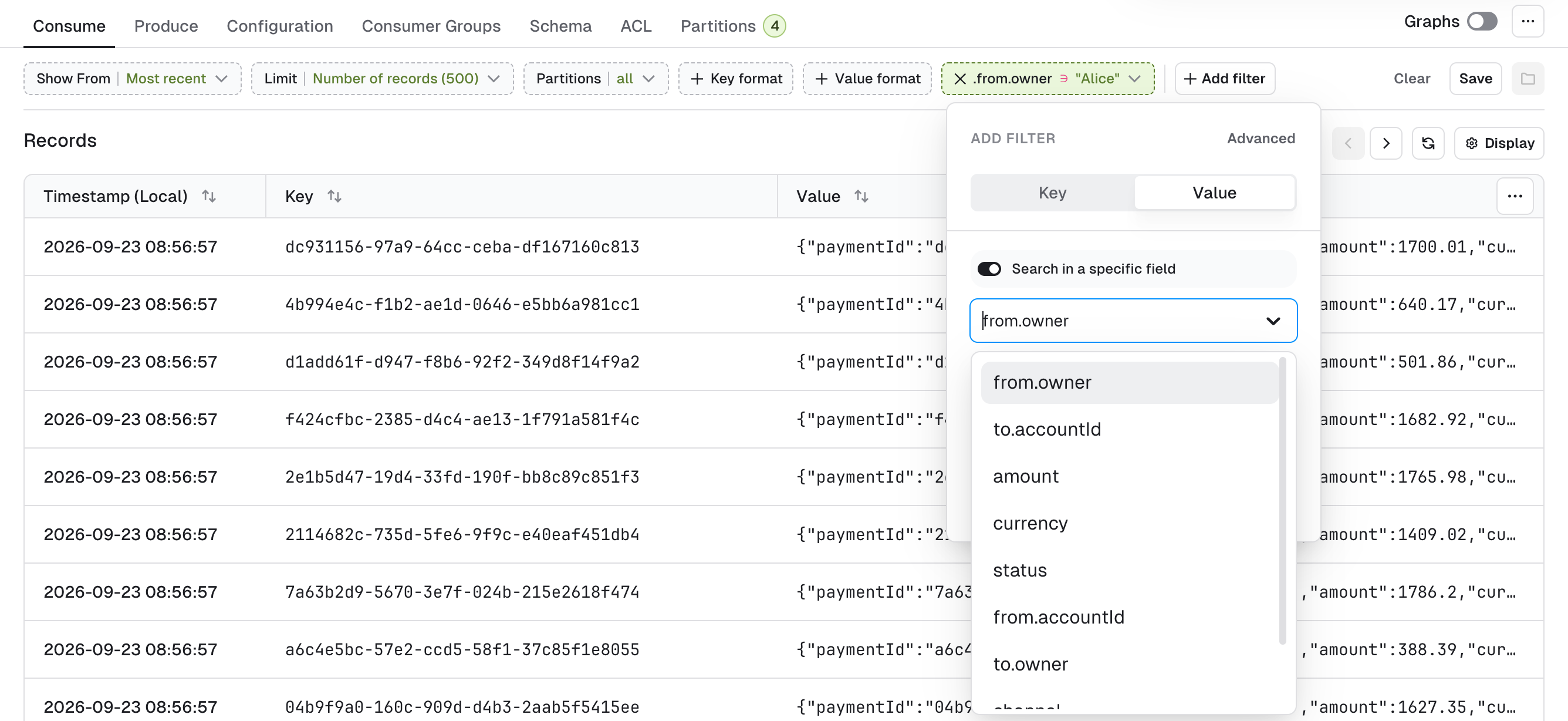Image resolution: width=1568 pixels, height=721 pixels.
Task: Click key d1add61f-d947-f8b6-92f2-349d8f14f9a2
Action: [x=462, y=362]
